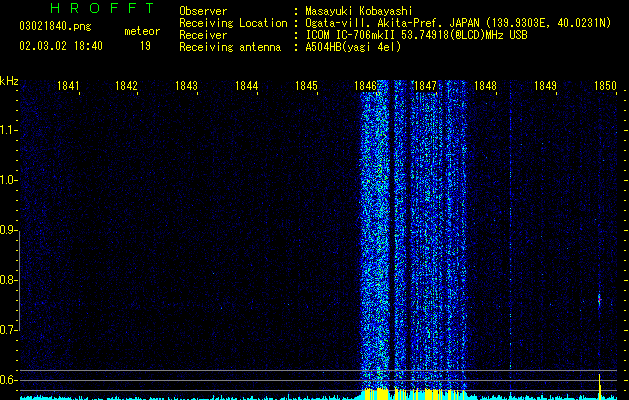The width and height of the screenshot is (629, 400).
Task: Click the 0.7 kHz frequency label
Action: click(x=8, y=330)
